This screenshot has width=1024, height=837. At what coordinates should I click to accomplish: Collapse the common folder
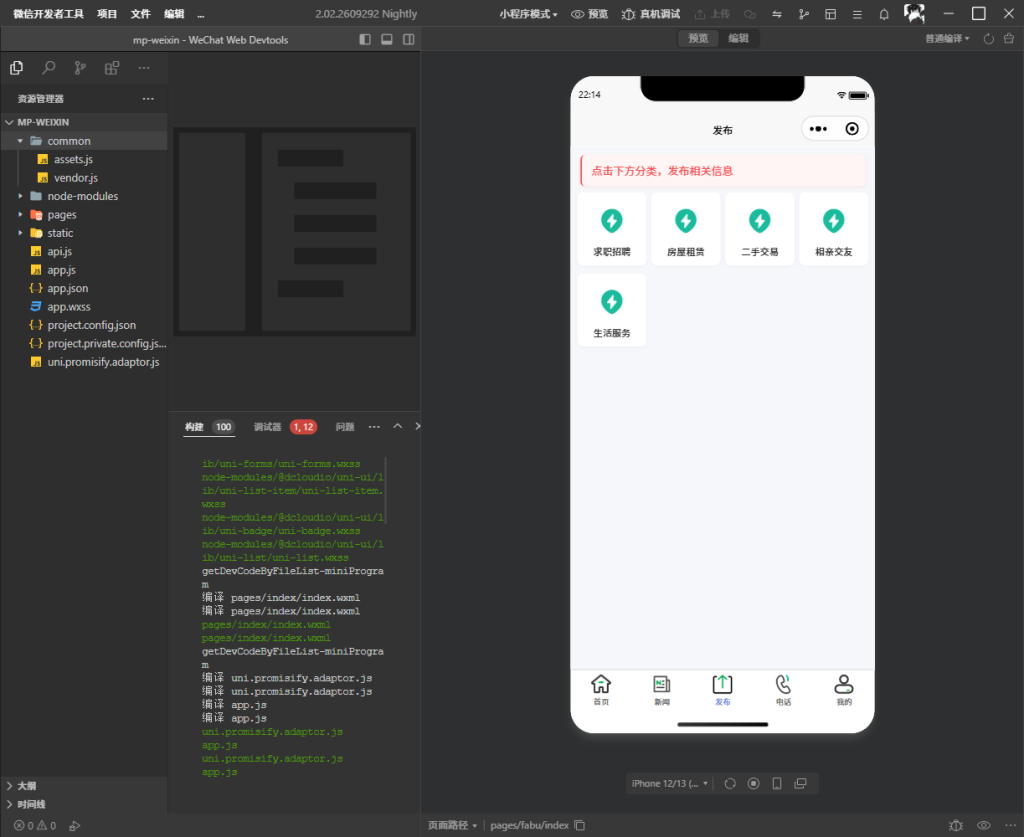[x=84, y=140]
